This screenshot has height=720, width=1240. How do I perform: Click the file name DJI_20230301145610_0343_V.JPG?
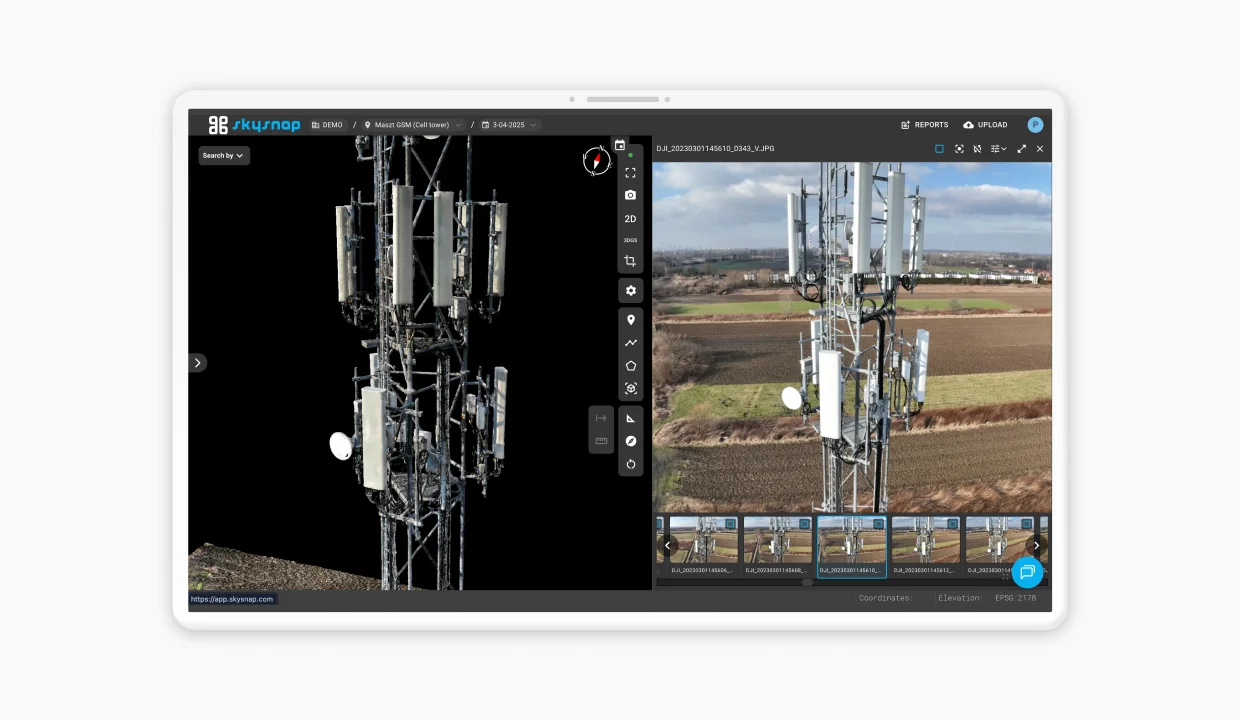pos(715,149)
